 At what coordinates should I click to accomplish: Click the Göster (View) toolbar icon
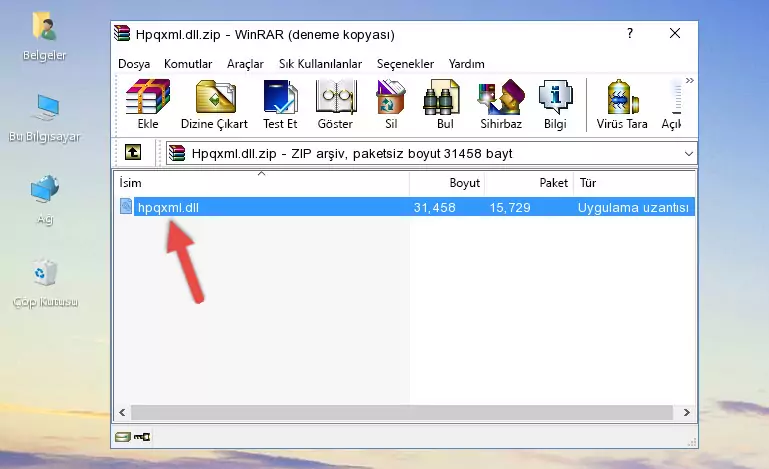point(335,104)
